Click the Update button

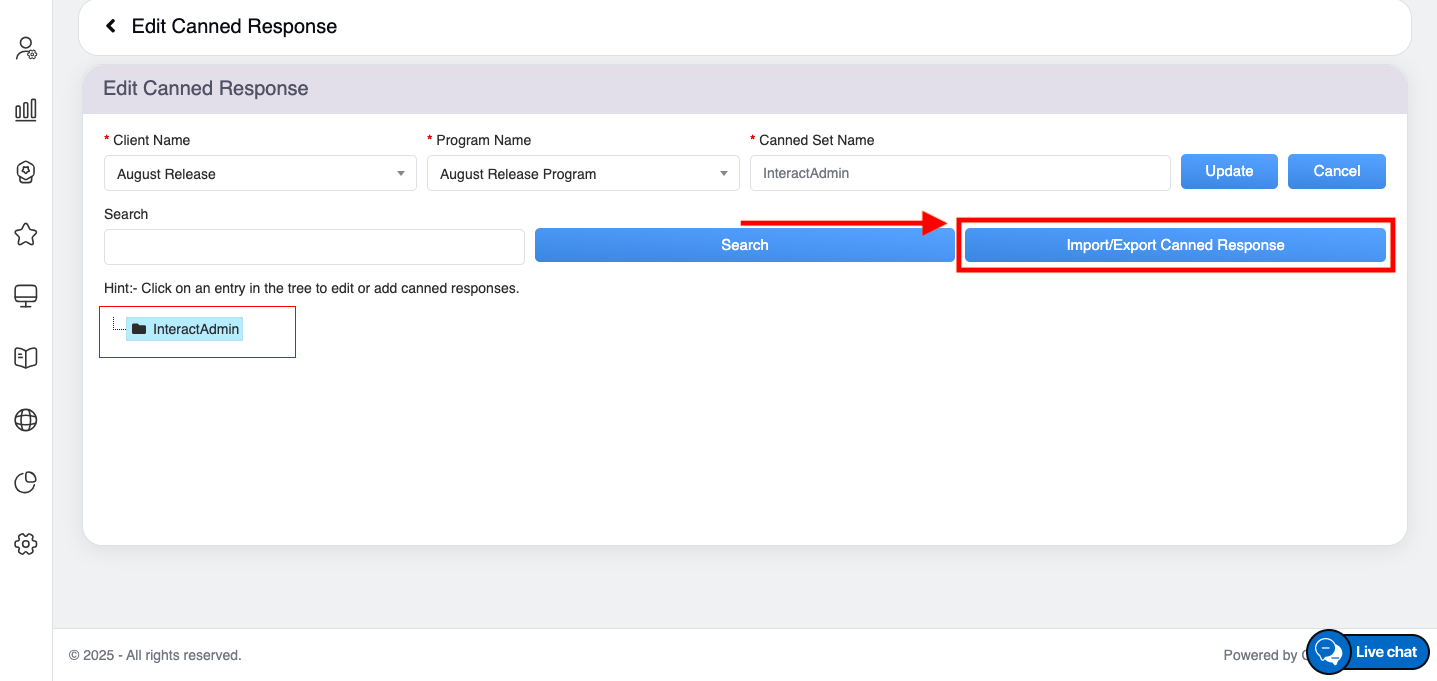(1229, 171)
